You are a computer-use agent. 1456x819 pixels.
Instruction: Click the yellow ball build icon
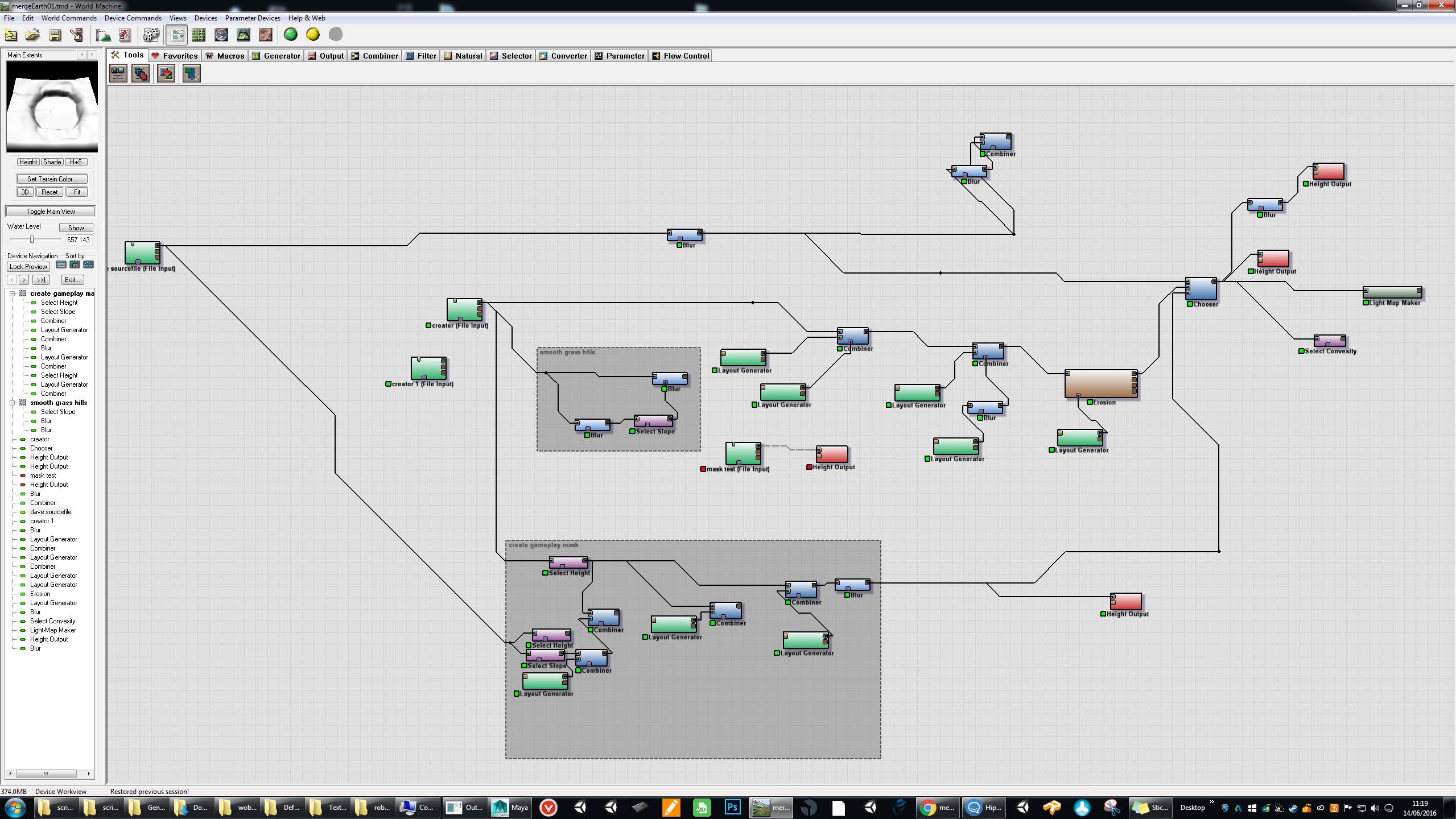click(313, 35)
